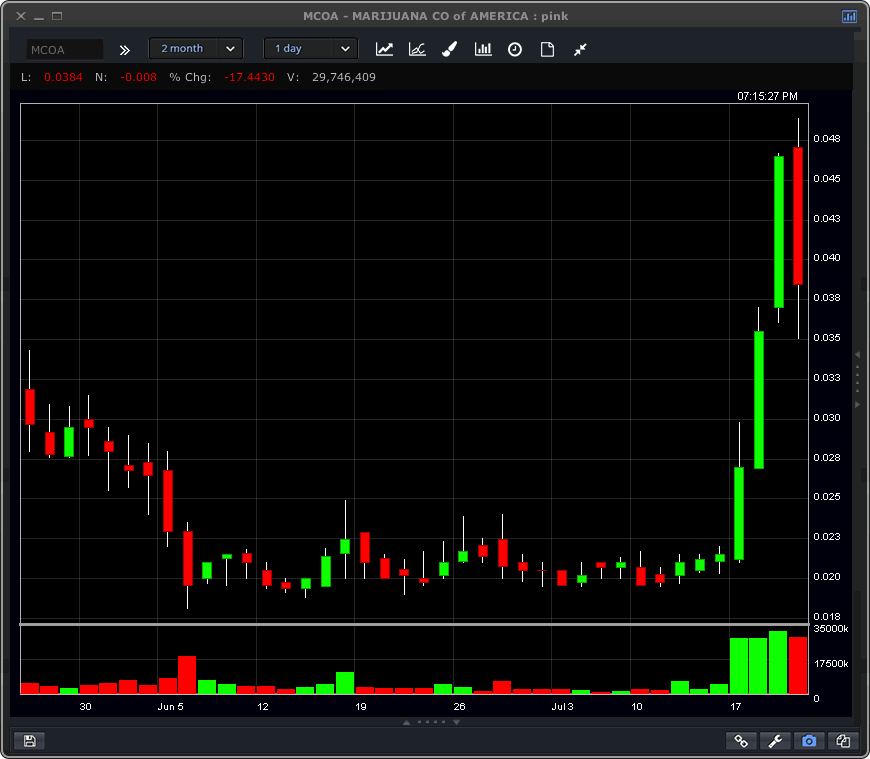Toggle the volume bars chart icon

tap(483, 49)
